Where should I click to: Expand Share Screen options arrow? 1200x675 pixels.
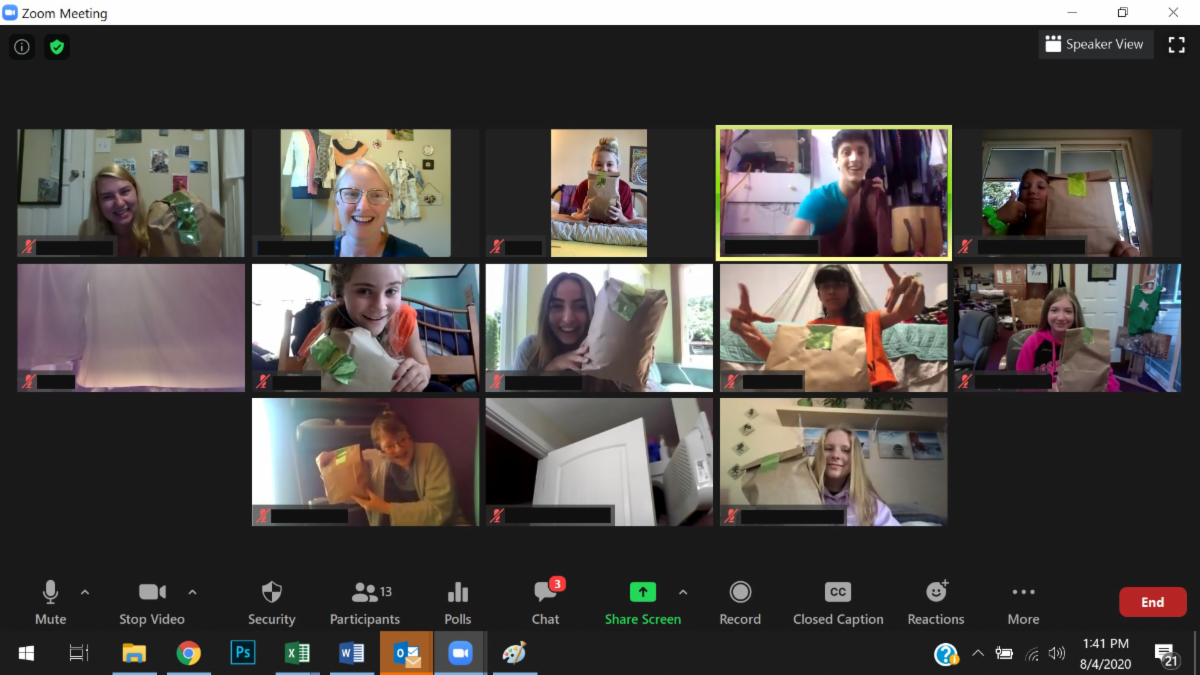coord(683,592)
